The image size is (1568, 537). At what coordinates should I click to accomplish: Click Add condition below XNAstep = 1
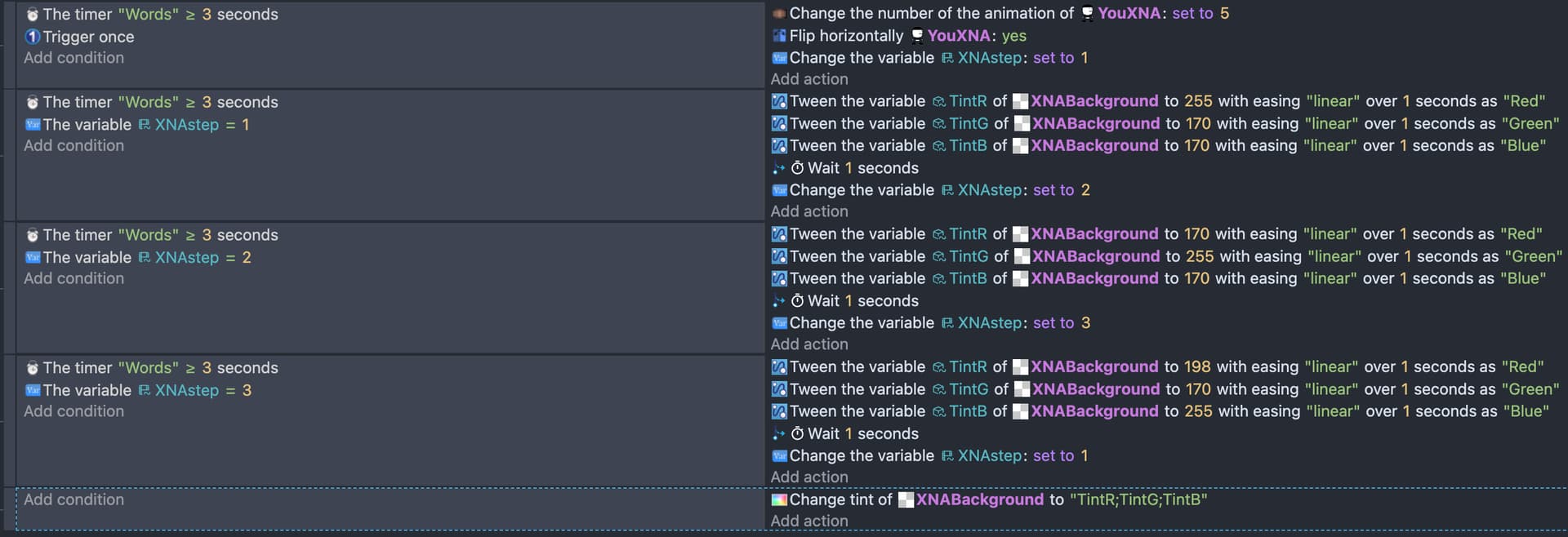point(73,145)
